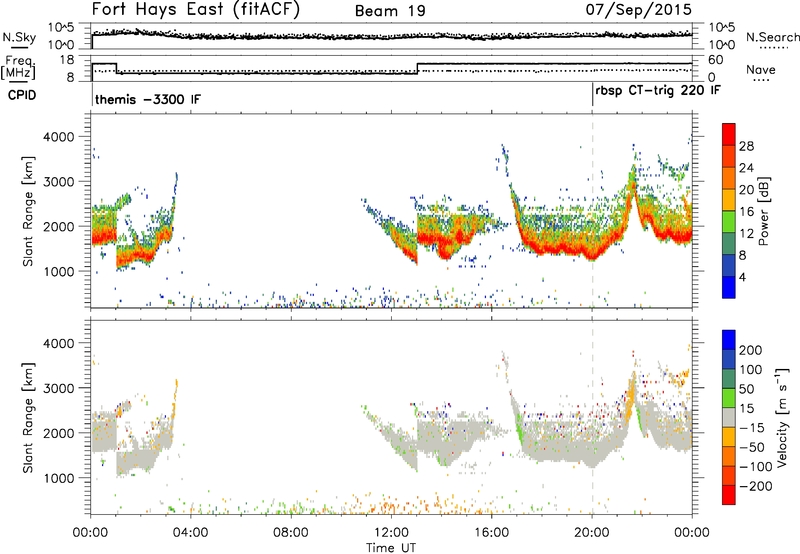Click the 'Velocity [m s-1]' color bar label
Viewport: 800px width, 554px height.
(x=782, y=417)
